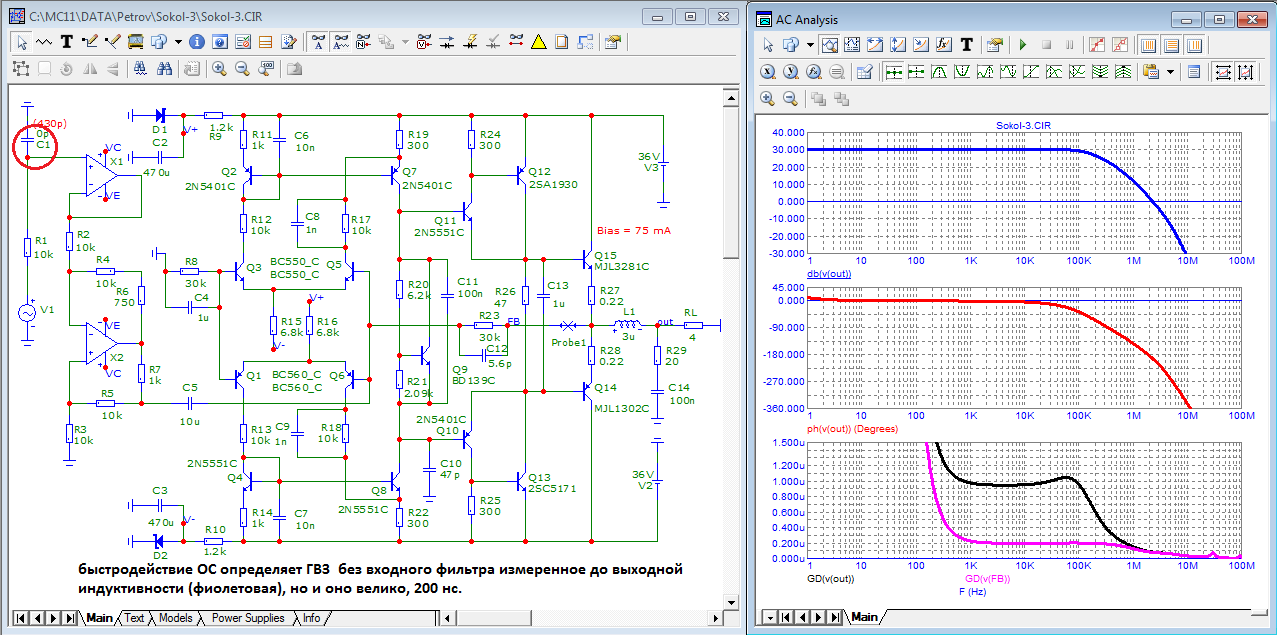Select the fx function icon in AC Analysis toolbar
This screenshot has width=1277, height=635.
943,45
